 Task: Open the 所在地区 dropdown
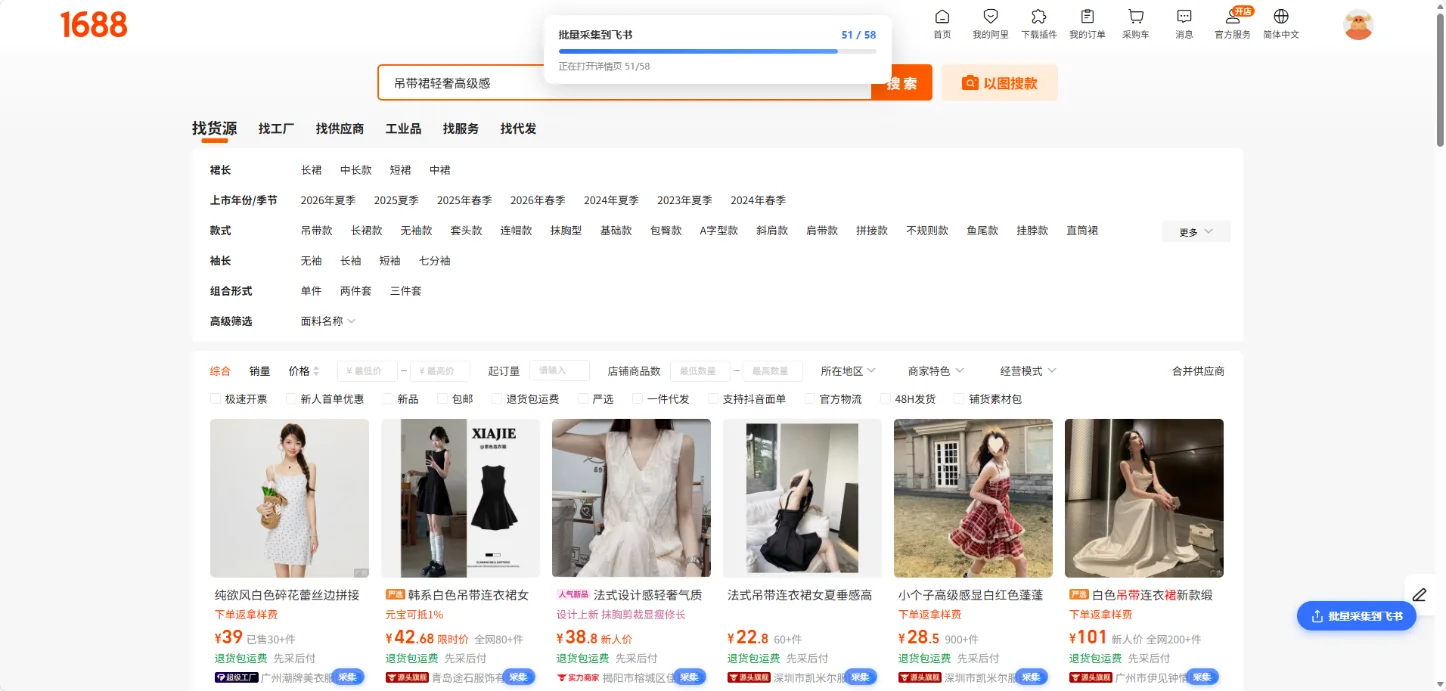click(x=848, y=371)
